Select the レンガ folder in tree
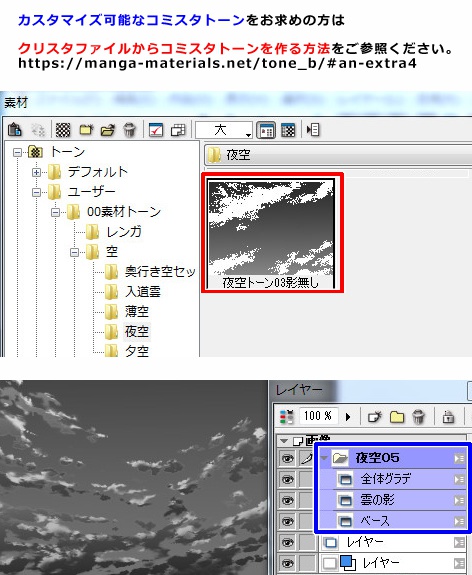The image size is (472, 575). 124,232
